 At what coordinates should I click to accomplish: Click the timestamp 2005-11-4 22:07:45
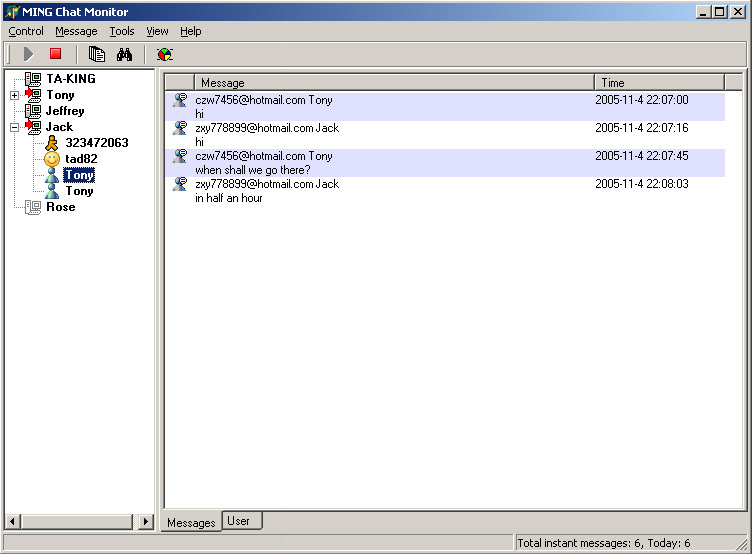[642, 156]
